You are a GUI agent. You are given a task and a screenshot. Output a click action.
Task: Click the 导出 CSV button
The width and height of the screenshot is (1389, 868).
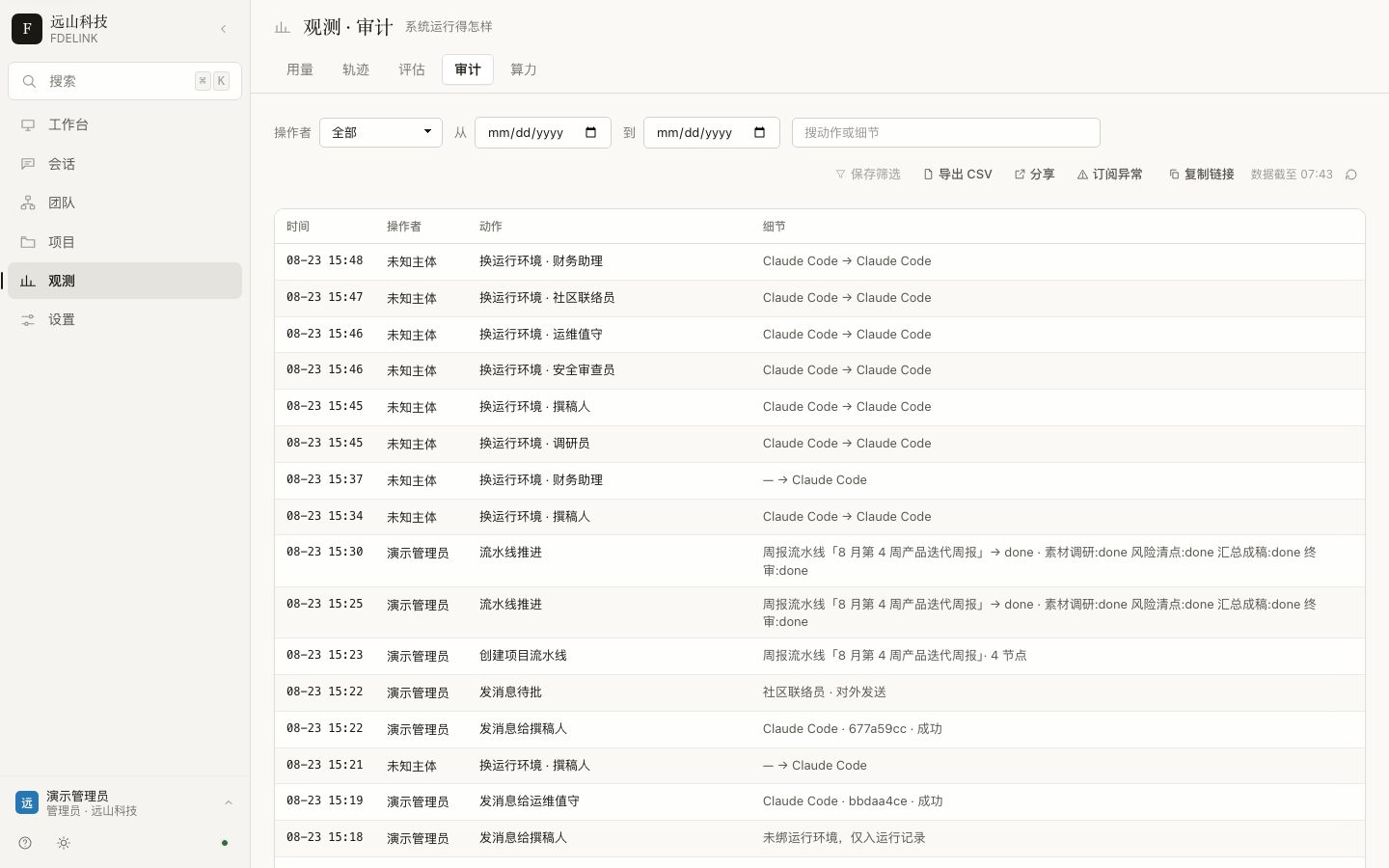pyautogui.click(x=958, y=175)
